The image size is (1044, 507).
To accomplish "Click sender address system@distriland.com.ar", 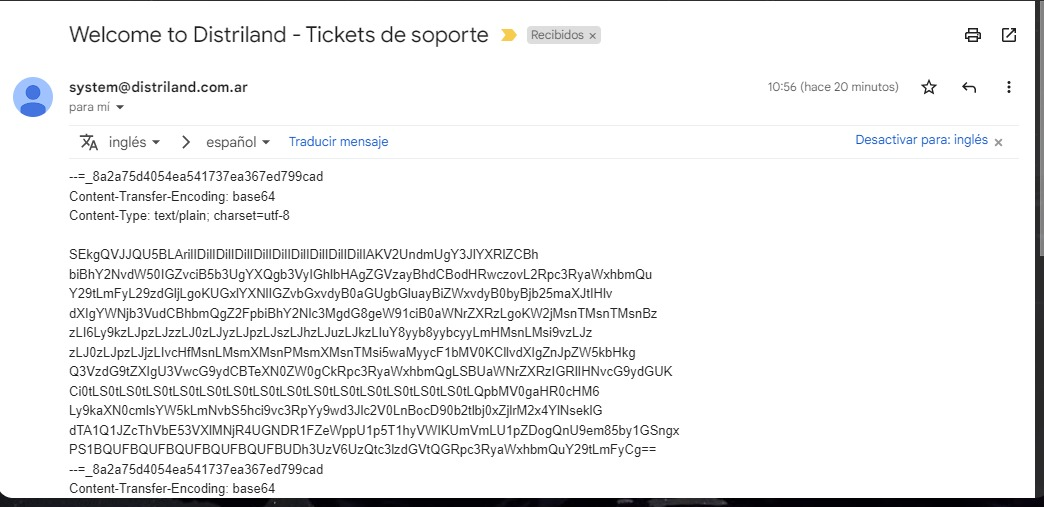I will coord(158,87).
